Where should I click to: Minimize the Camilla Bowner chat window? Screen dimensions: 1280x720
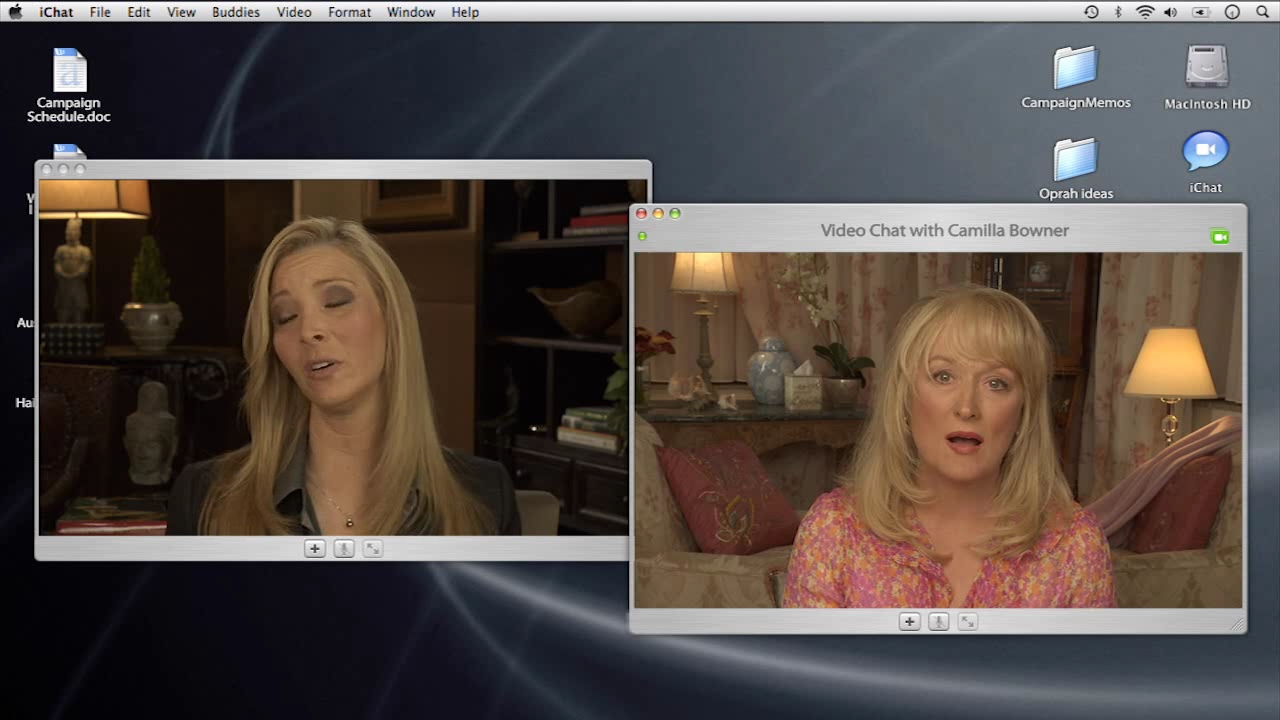coord(658,213)
